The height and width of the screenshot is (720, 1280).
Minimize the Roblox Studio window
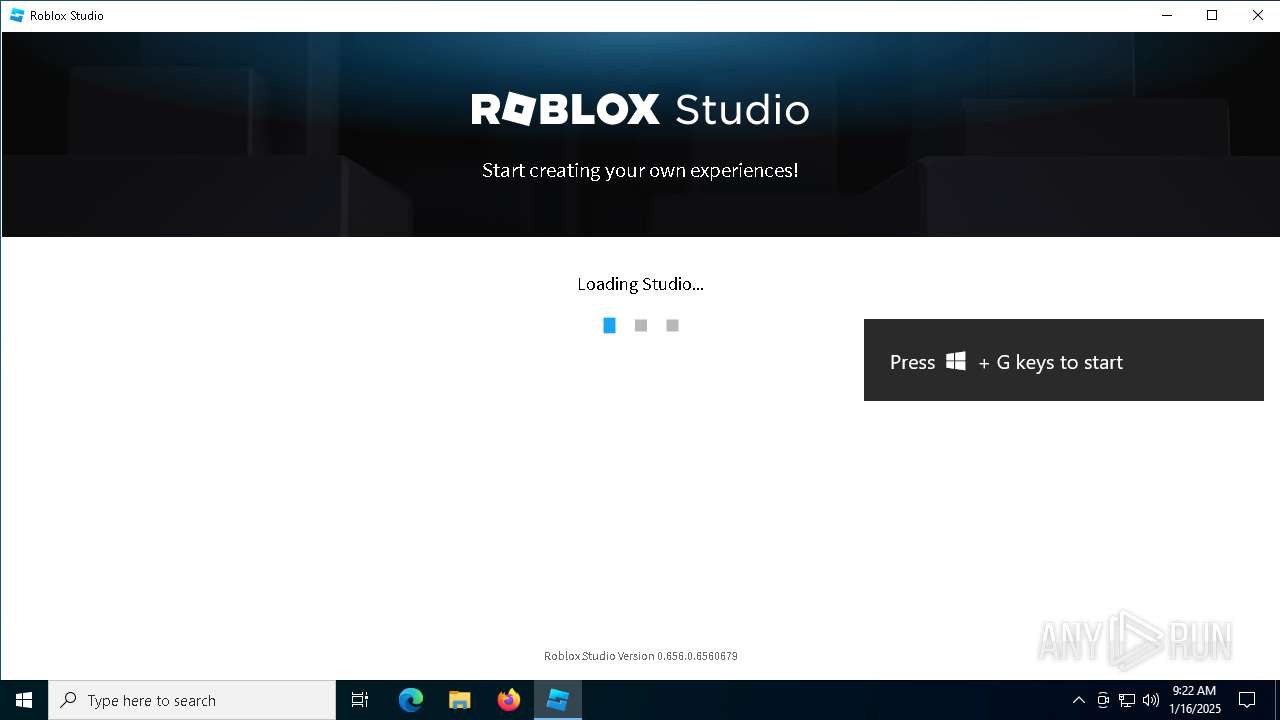pos(1167,15)
